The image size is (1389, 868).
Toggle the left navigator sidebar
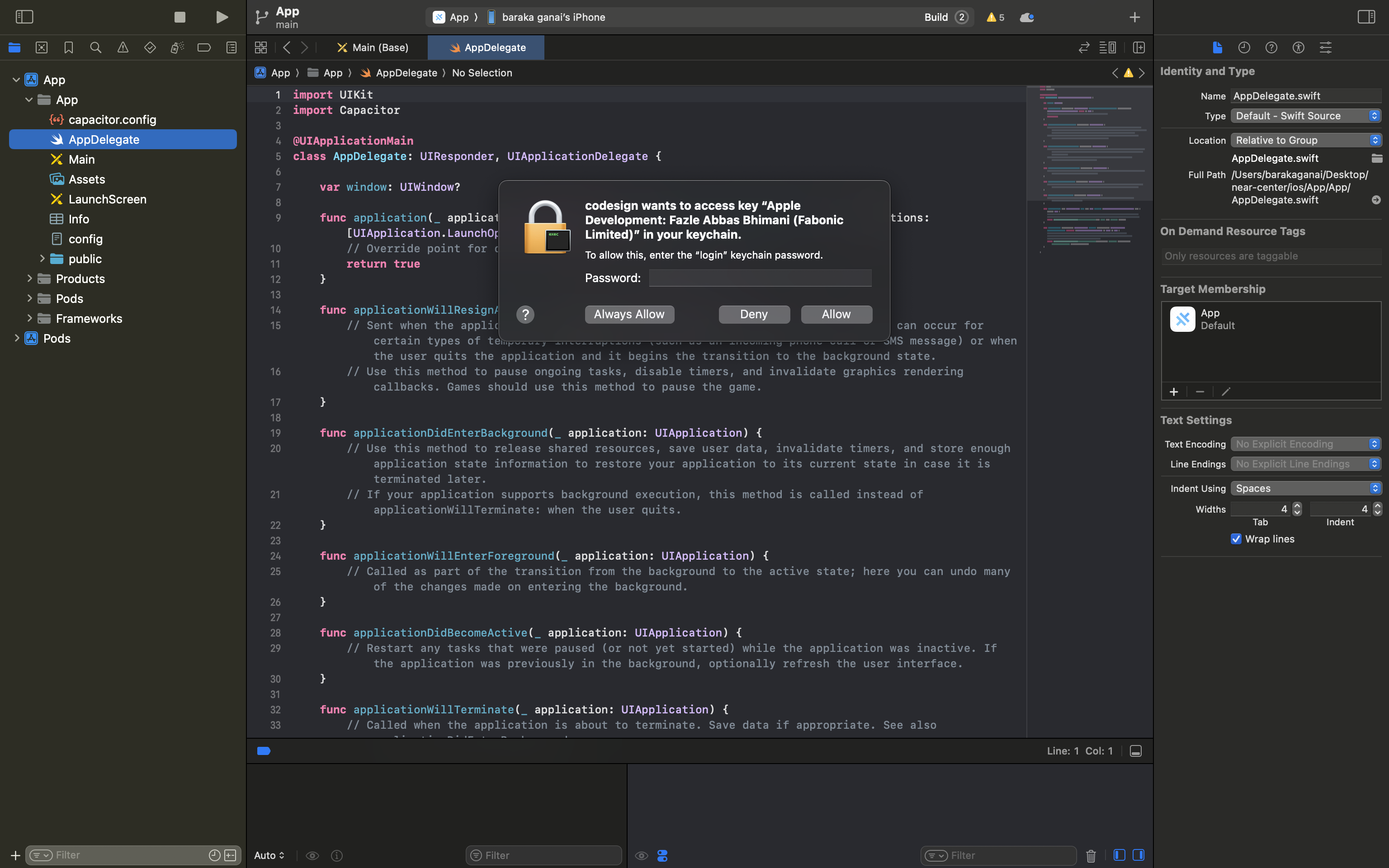coord(24,17)
